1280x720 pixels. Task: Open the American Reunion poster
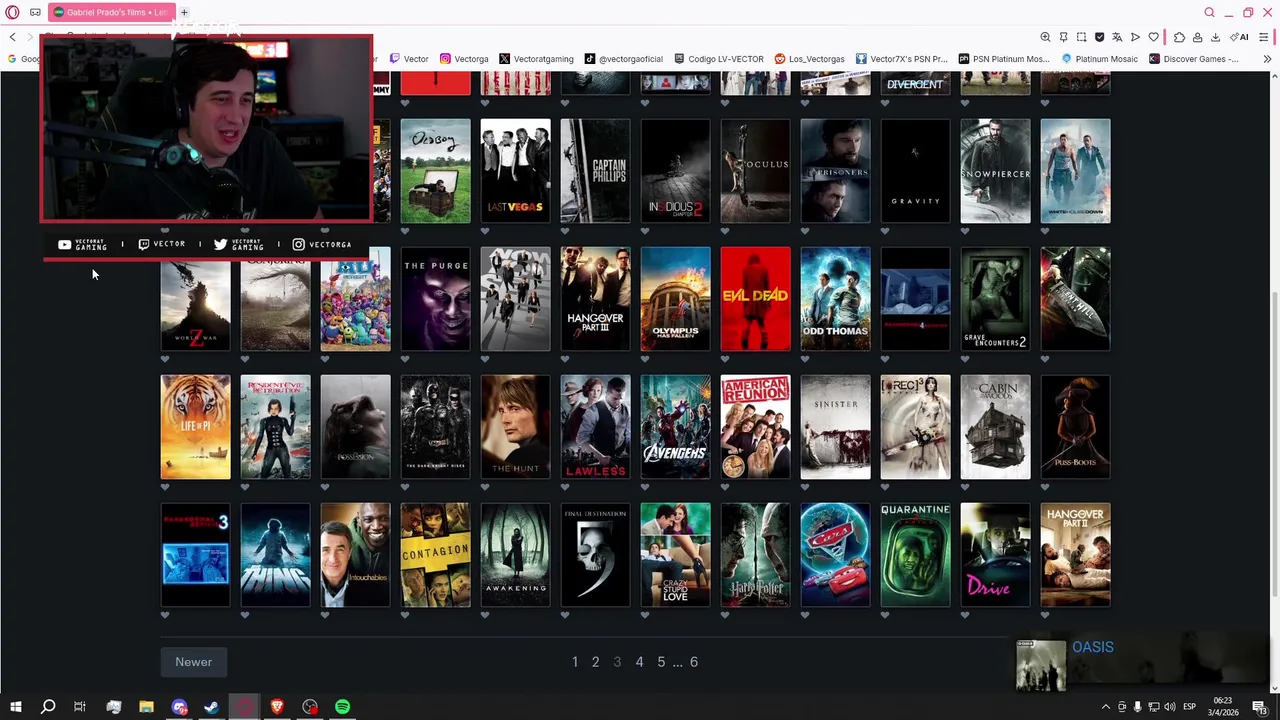coord(756,427)
